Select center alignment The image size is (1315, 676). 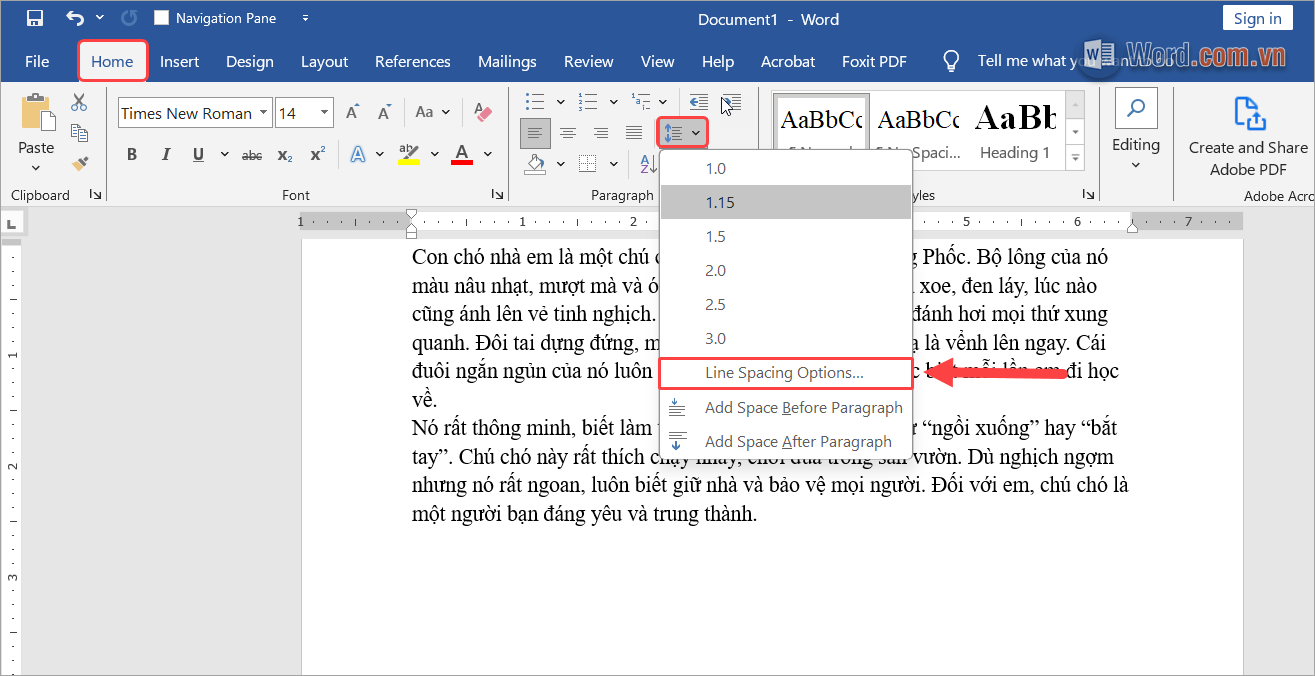568,132
